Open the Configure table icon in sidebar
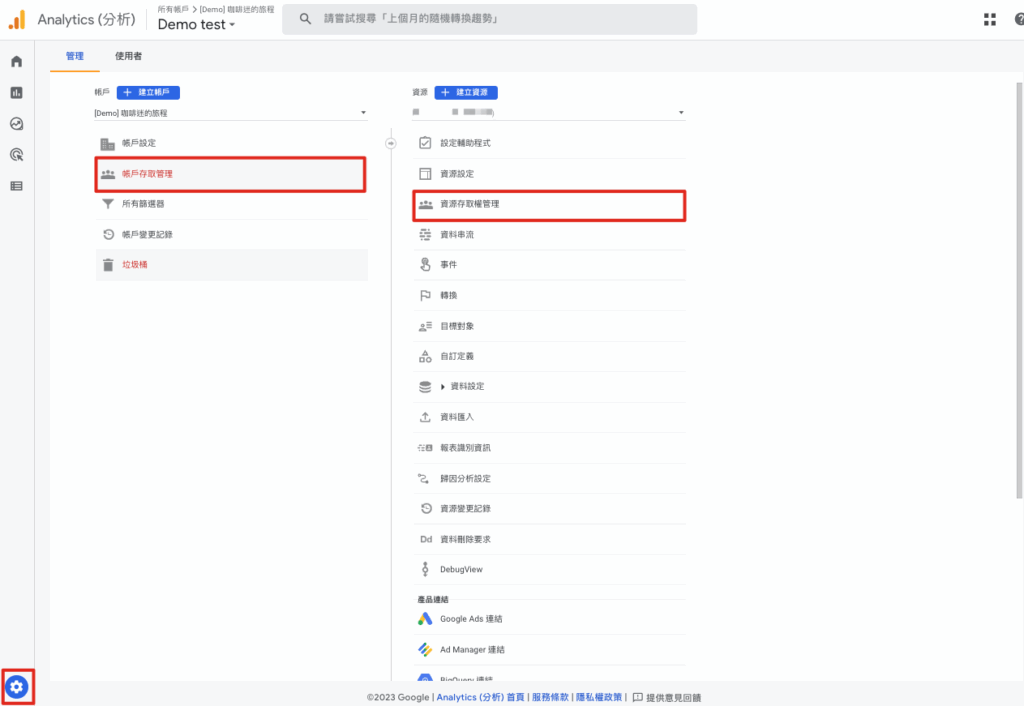This screenshot has width=1024, height=706. pyautogui.click(x=16, y=186)
